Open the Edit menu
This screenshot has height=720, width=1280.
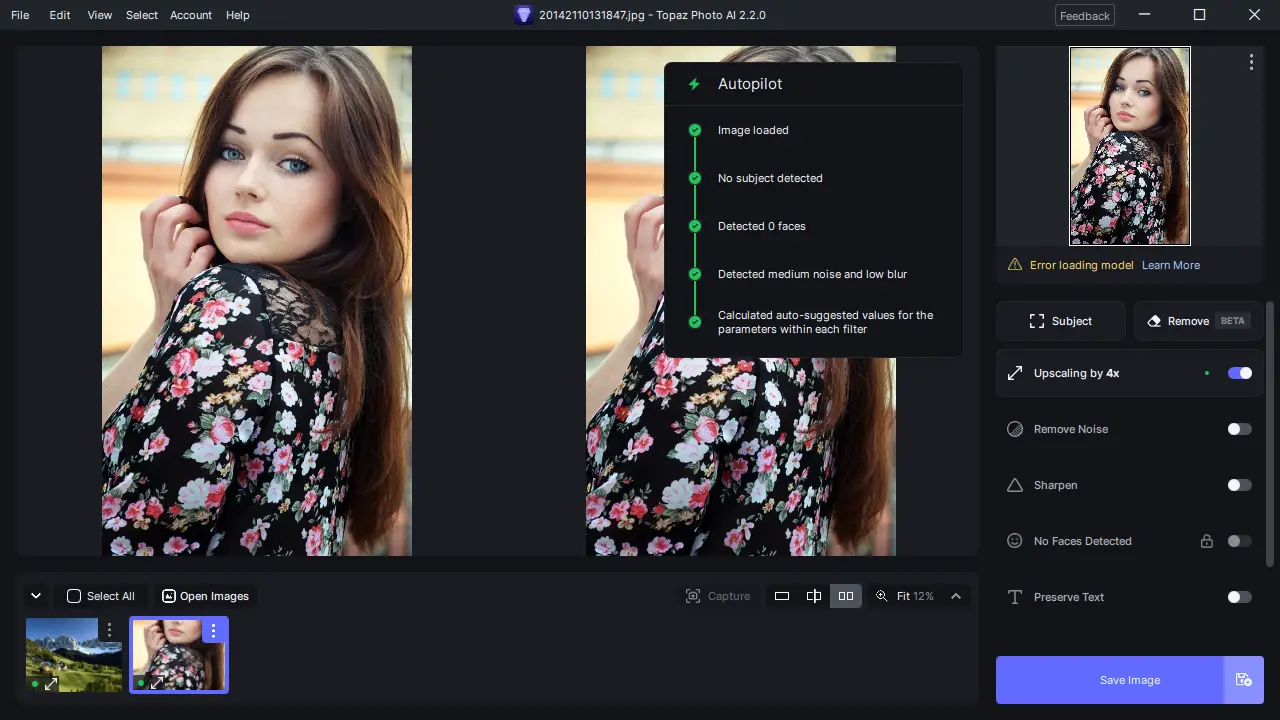click(60, 15)
